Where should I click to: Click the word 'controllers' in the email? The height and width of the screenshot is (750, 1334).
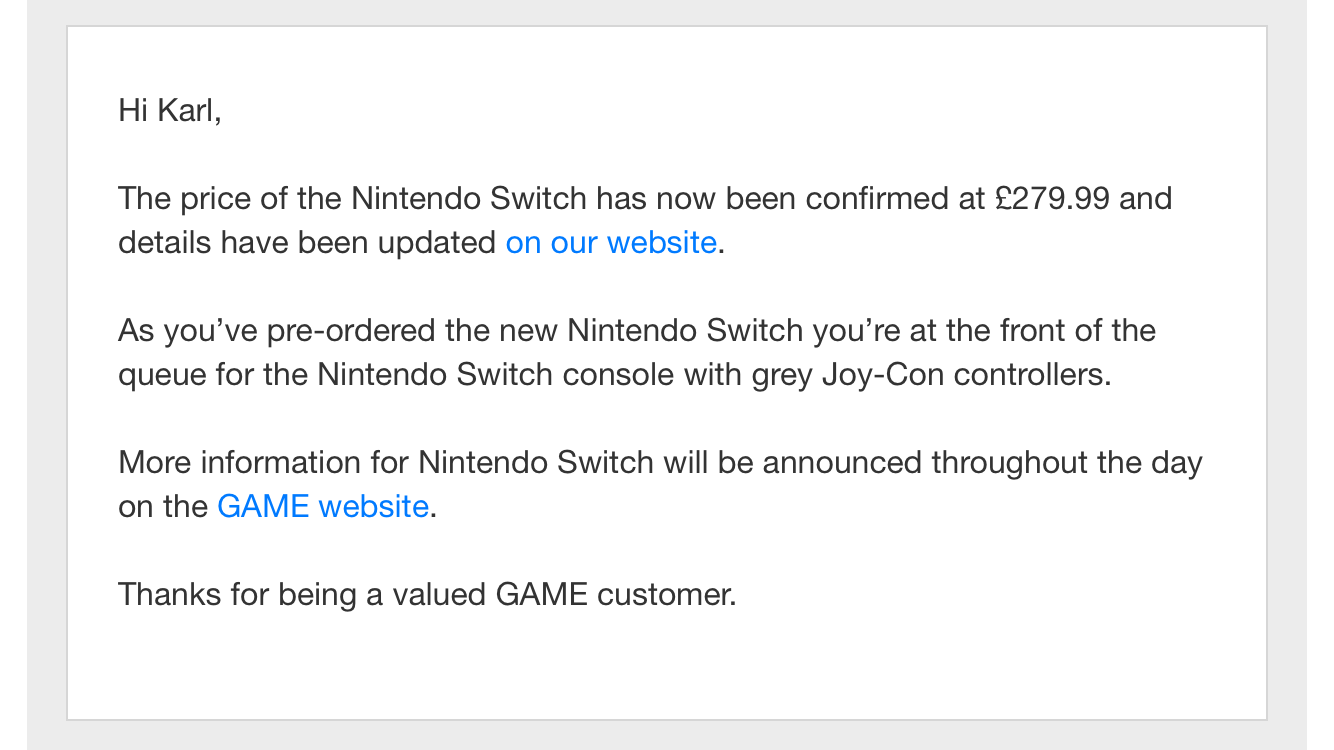point(1028,375)
